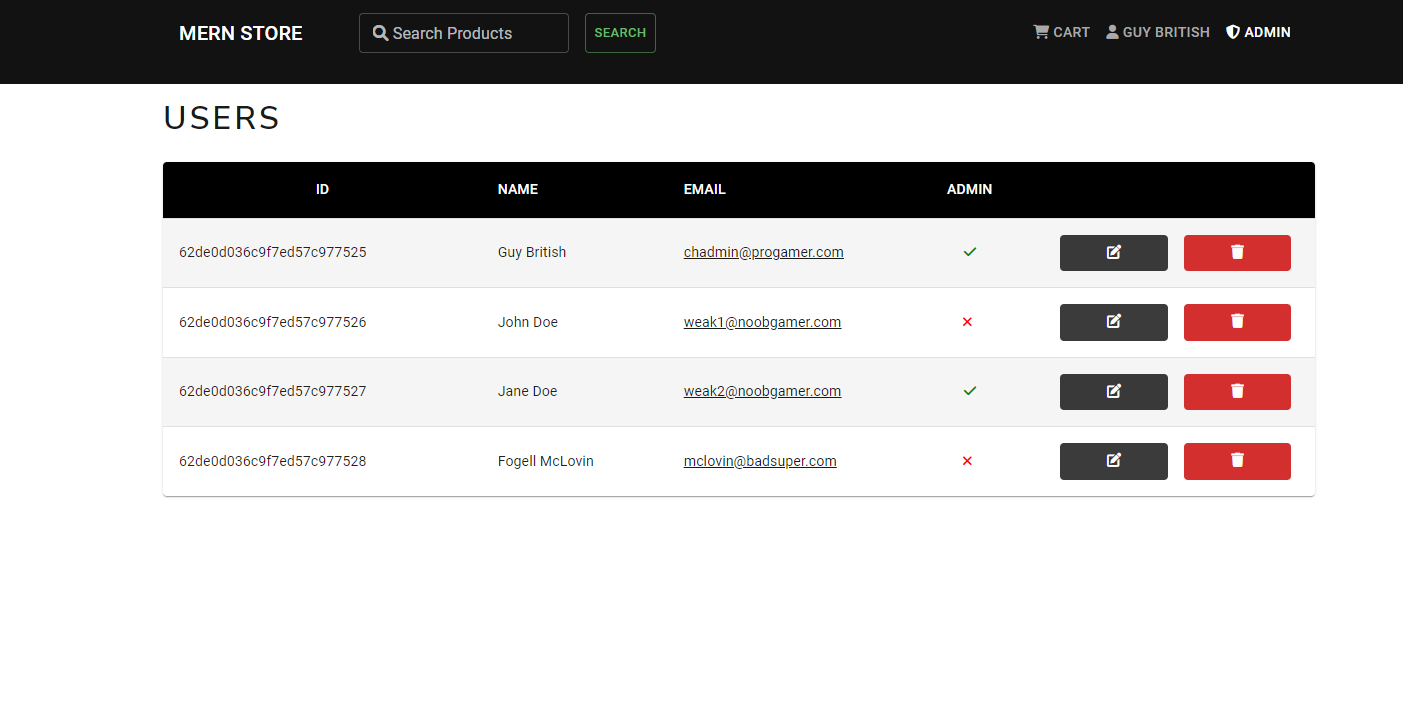Viewport: 1403px width, 705px height.
Task: Open the Cart page
Action: point(1061,32)
